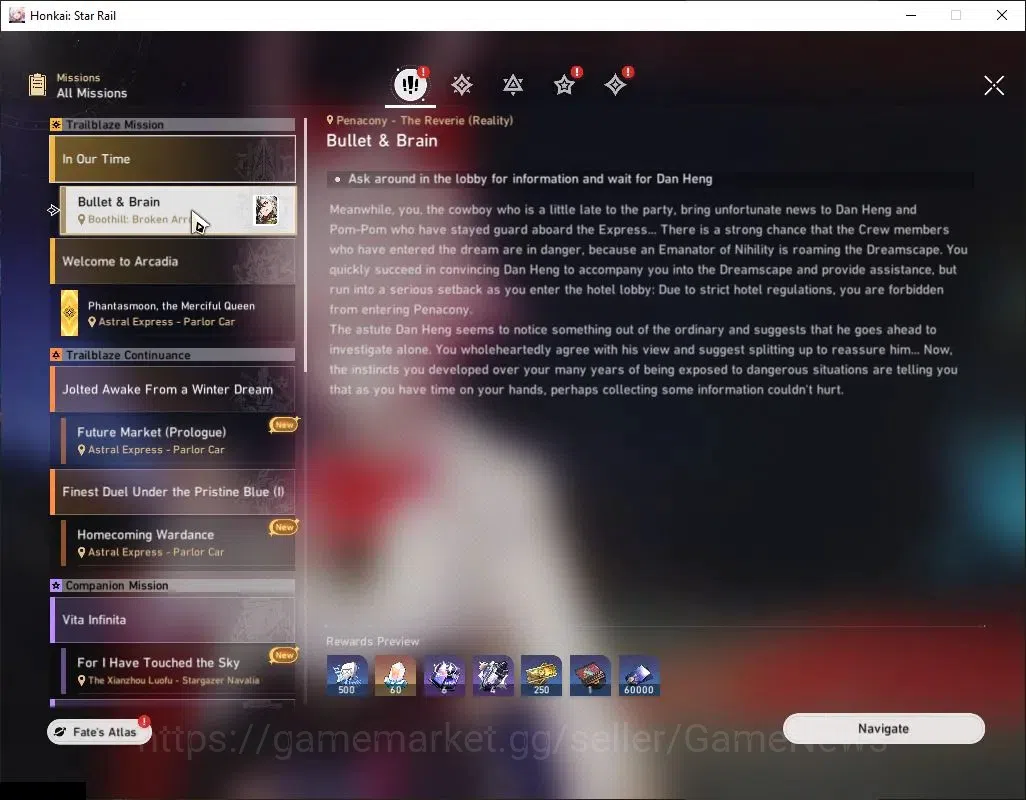This screenshot has width=1026, height=800.
Task: Open Future Market (Prologue) mission
Action: (x=178, y=440)
